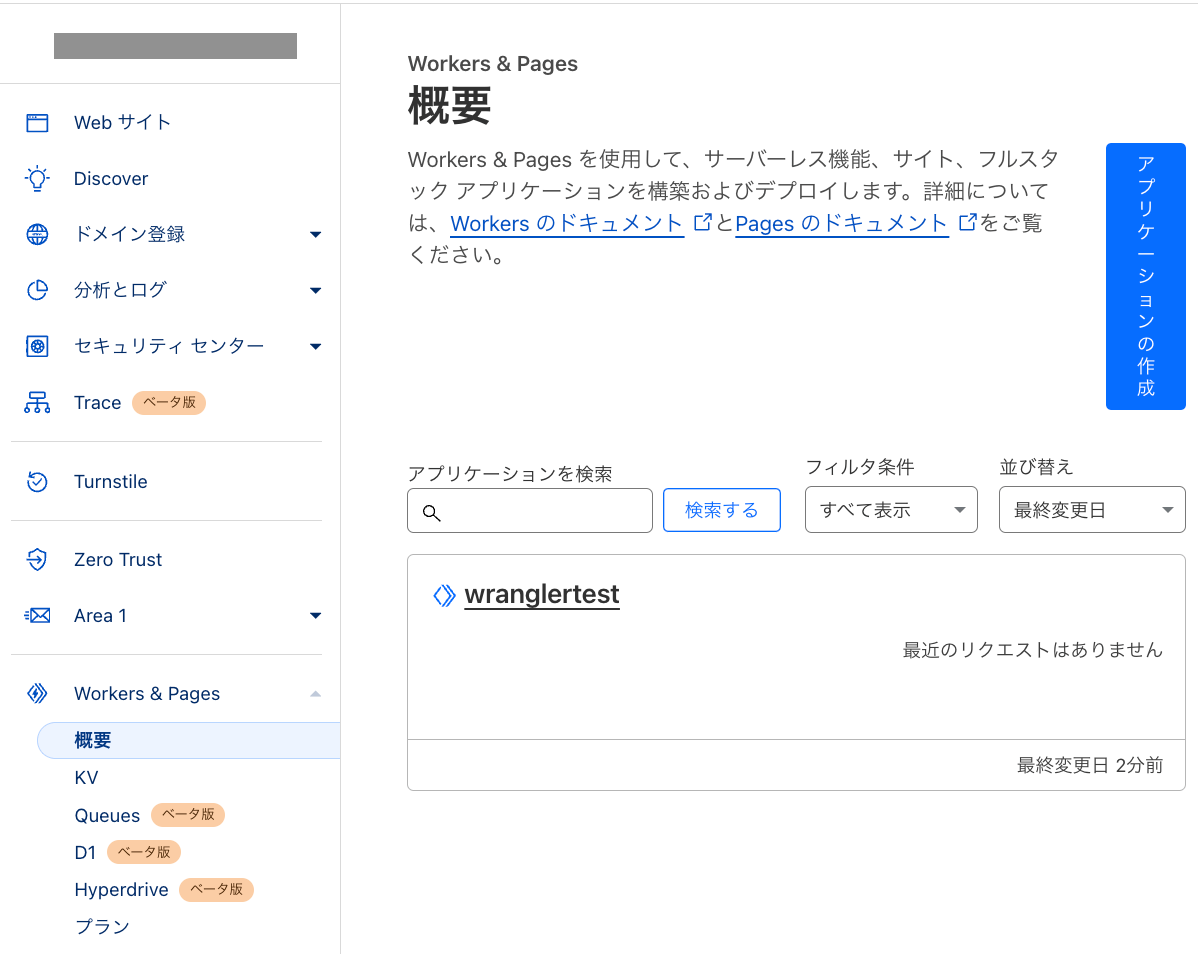Click the 最近のリクエストはありません text
Image resolution: width=1198 pixels, height=954 pixels.
click(x=1032, y=650)
